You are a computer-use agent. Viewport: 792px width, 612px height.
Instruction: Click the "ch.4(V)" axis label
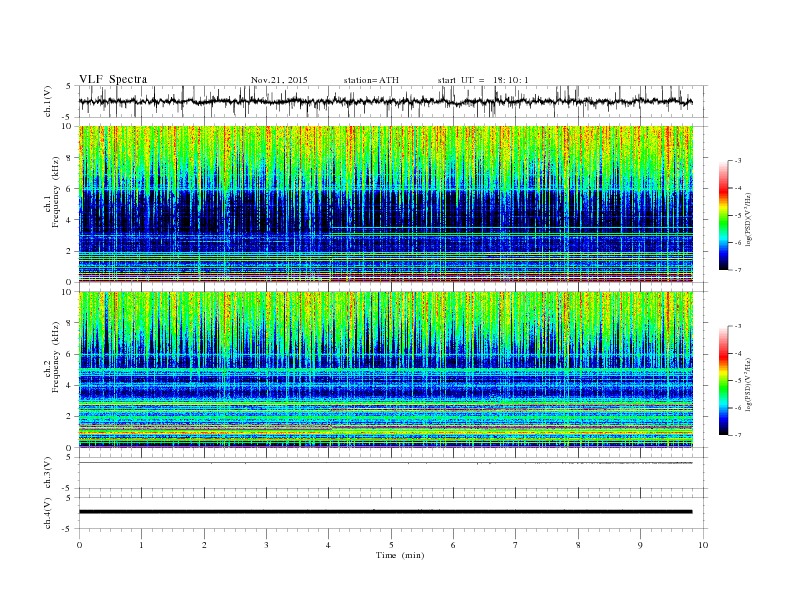pyautogui.click(x=48, y=513)
